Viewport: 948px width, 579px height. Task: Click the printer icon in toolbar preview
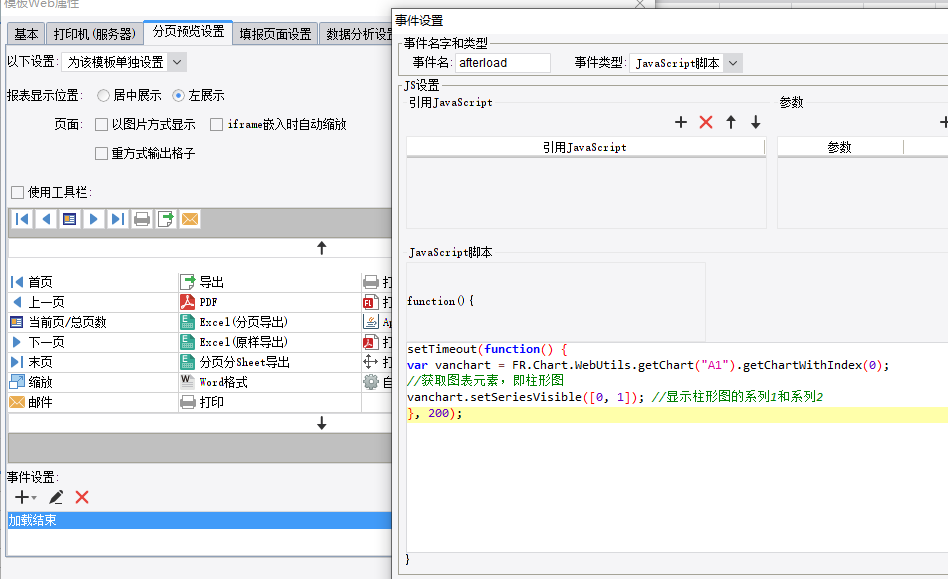point(141,219)
